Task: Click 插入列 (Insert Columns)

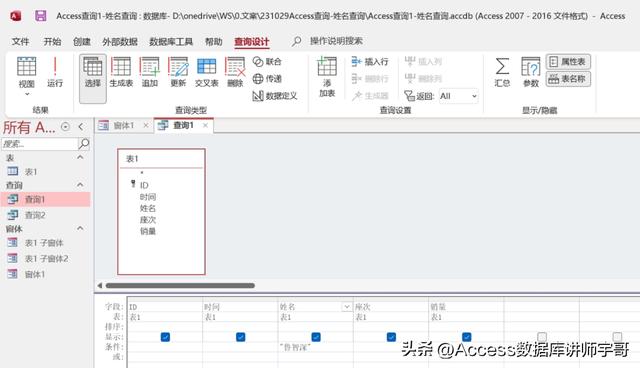Action: pyautogui.click(x=423, y=62)
